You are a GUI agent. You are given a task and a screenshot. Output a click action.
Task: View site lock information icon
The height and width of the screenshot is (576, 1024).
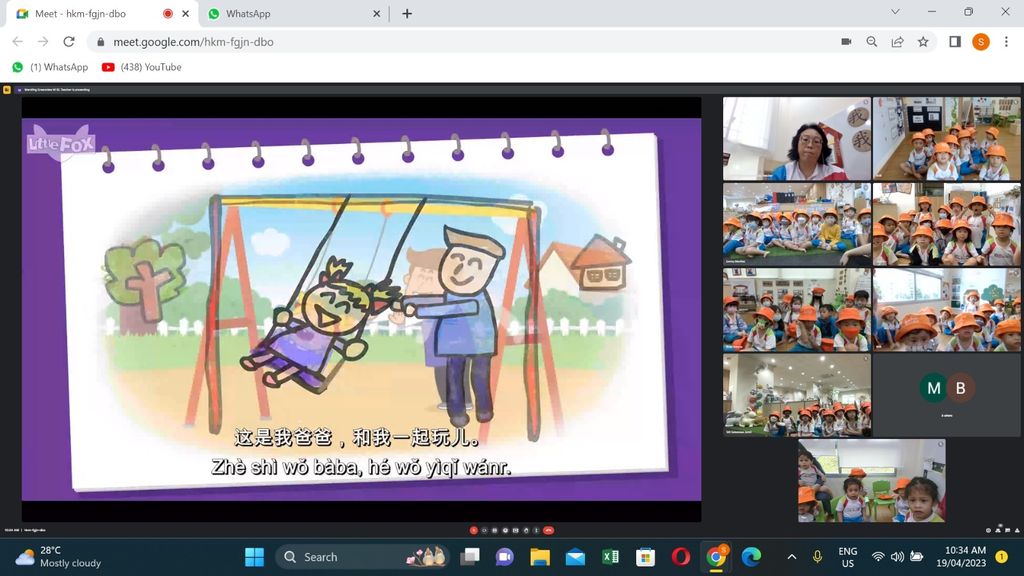(100, 42)
